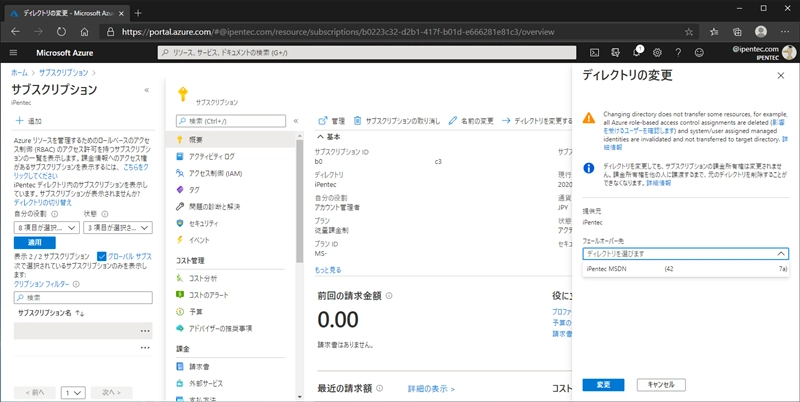Click the blue 変更 button
Screen dimensions: 800x402
[603, 384]
